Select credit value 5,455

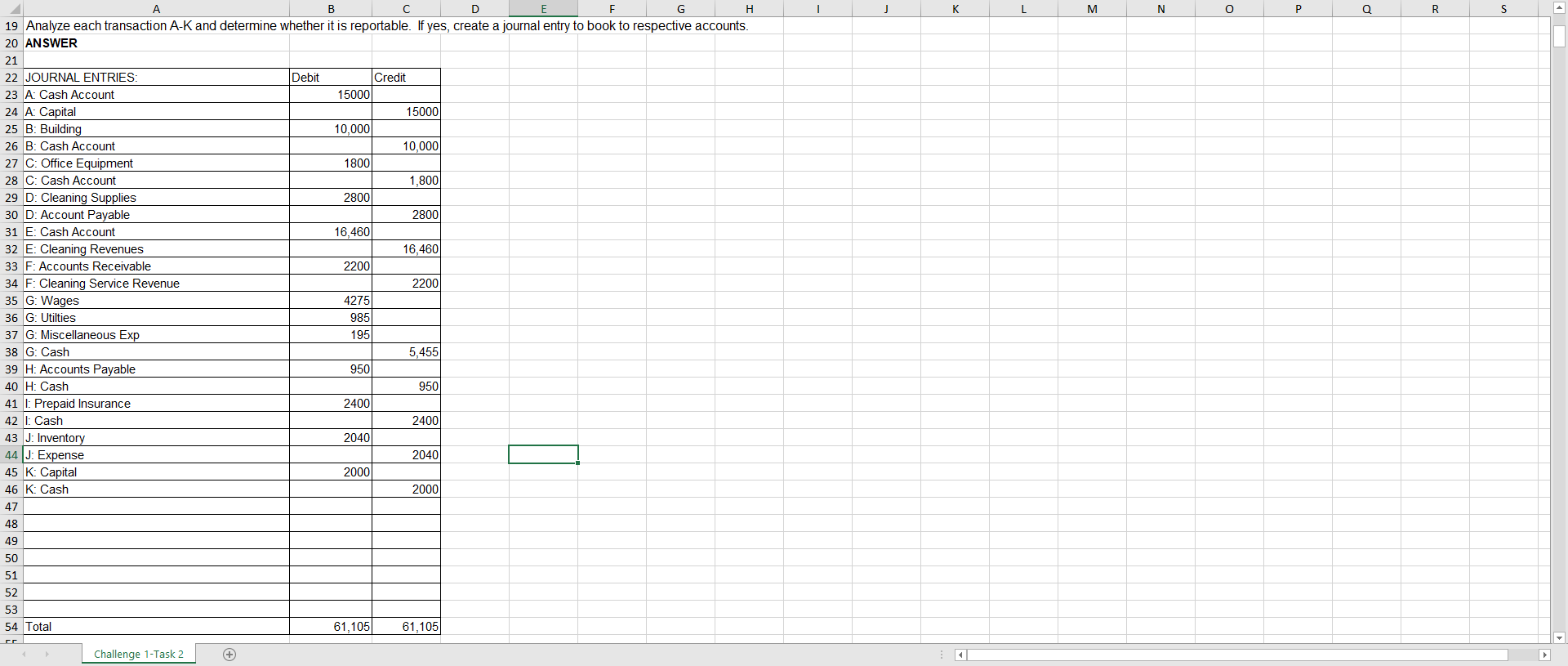406,351
